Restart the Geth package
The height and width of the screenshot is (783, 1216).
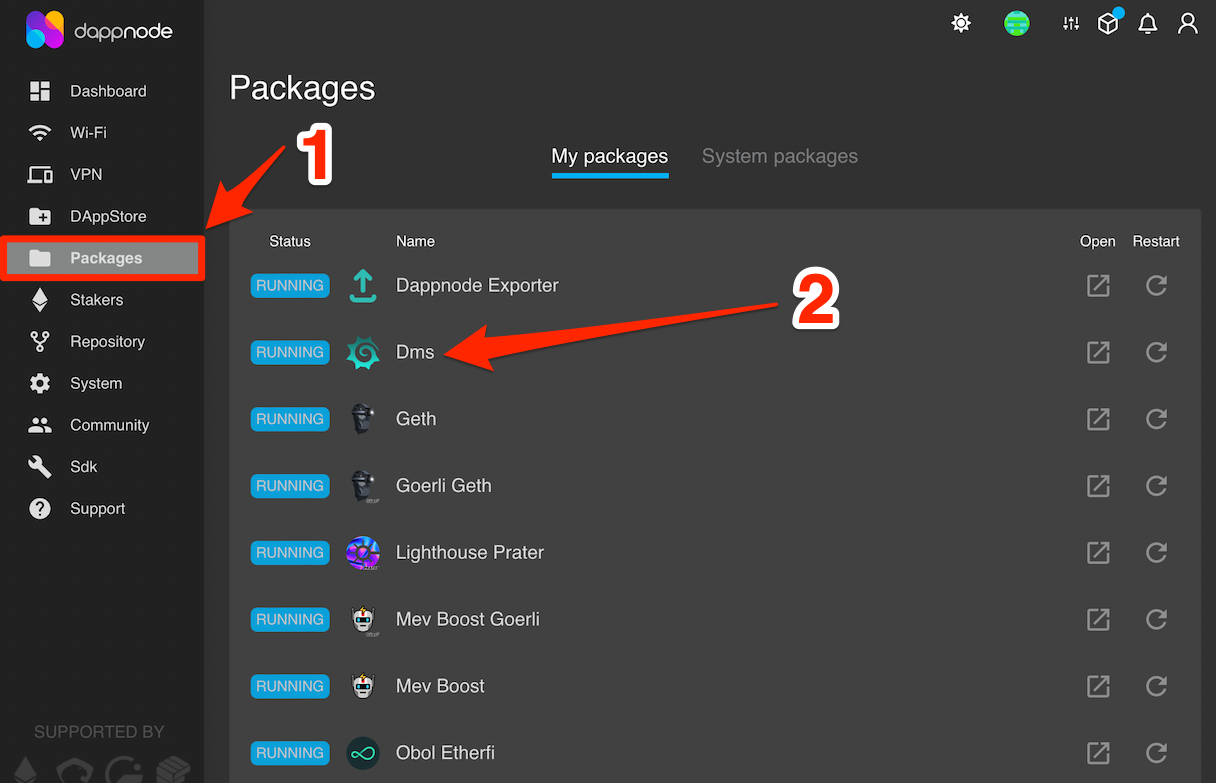tap(1156, 419)
